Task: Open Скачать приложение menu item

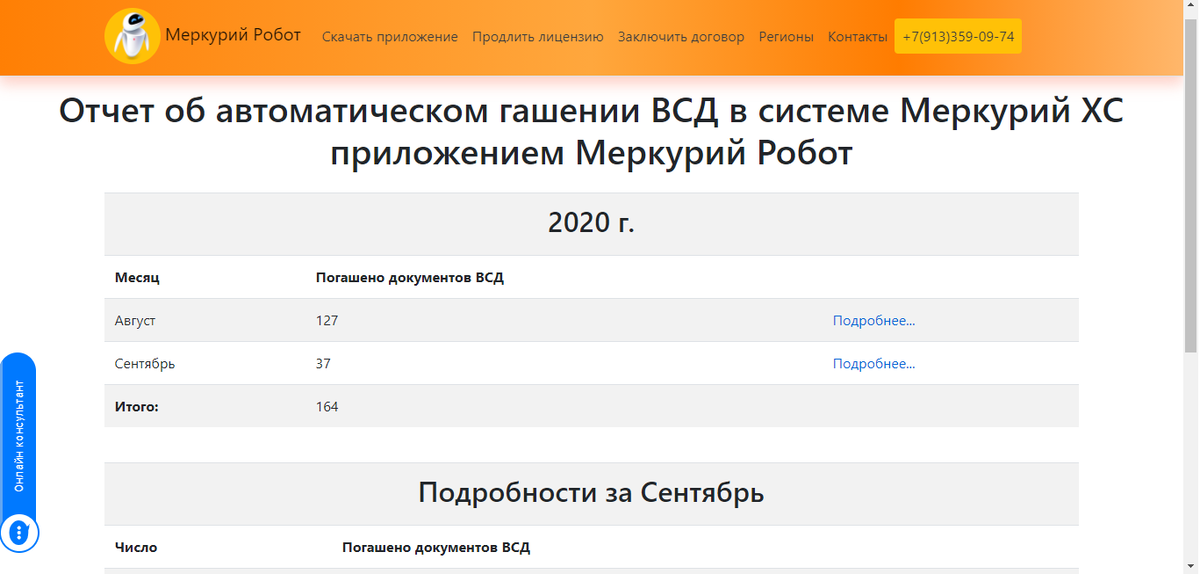Action: pyautogui.click(x=390, y=37)
